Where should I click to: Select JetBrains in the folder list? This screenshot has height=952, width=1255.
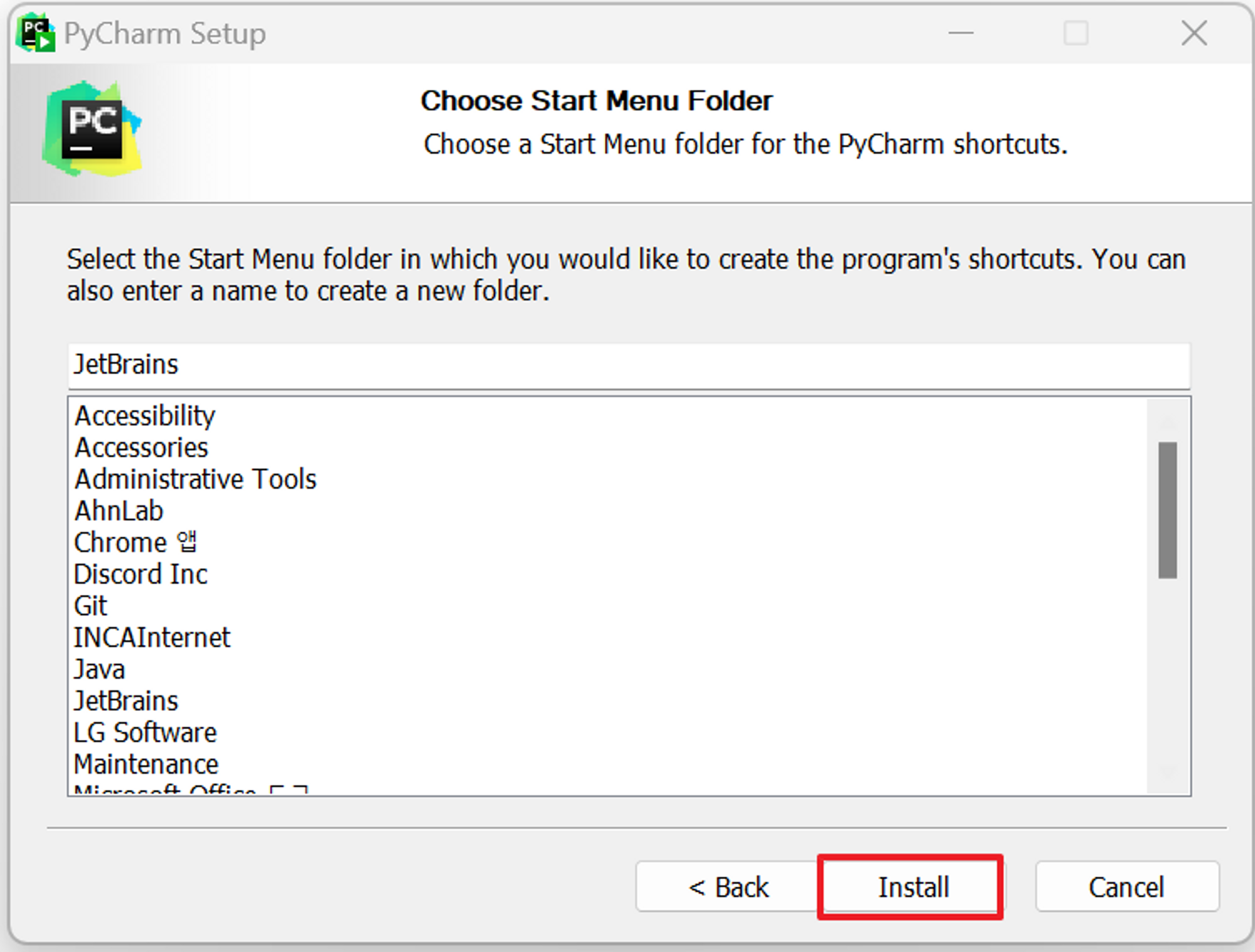(x=125, y=701)
